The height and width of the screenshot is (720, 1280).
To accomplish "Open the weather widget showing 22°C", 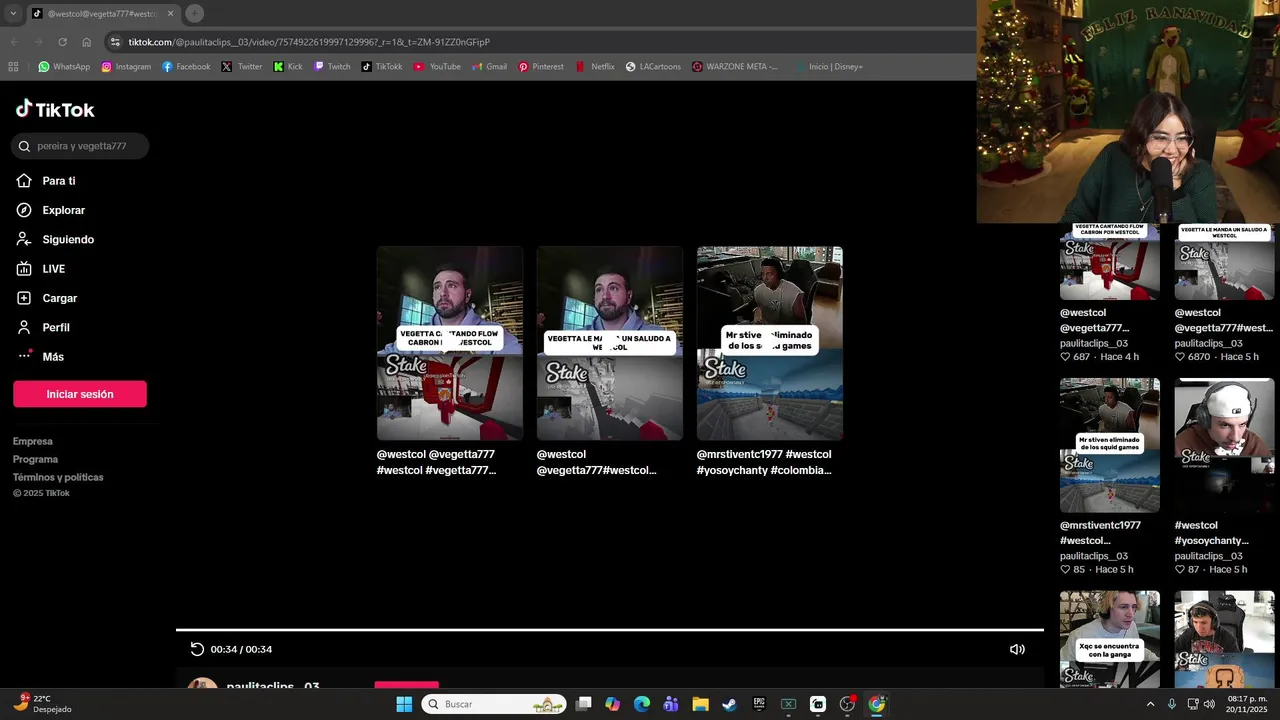I will point(42,704).
